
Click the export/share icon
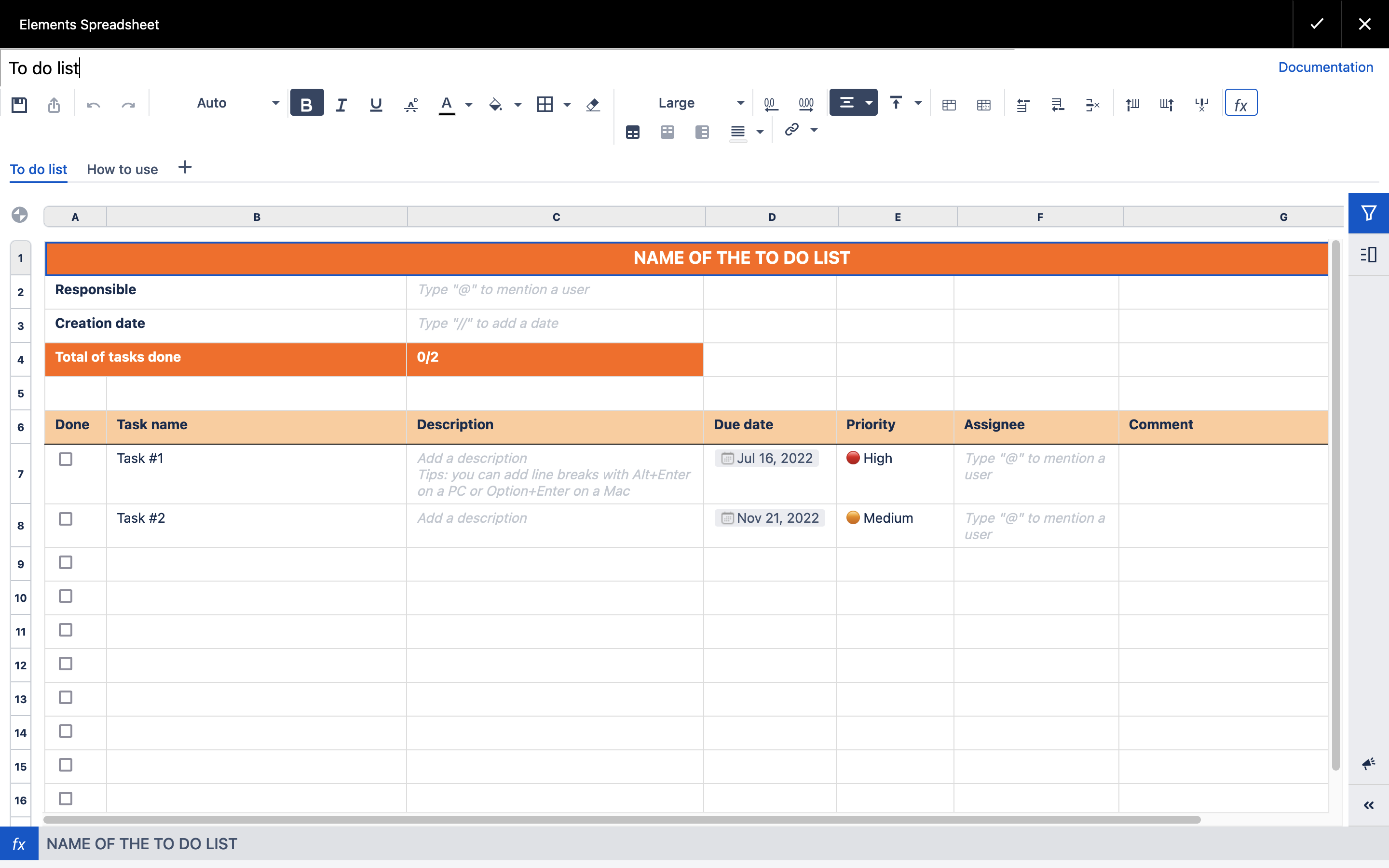click(54, 104)
